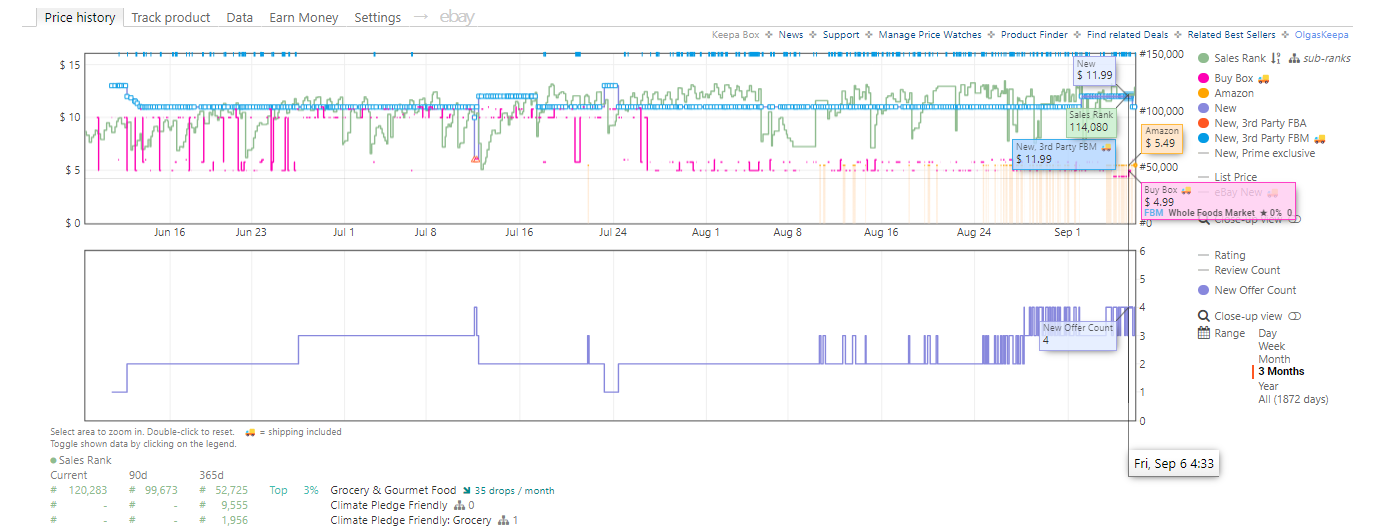Open the Grocery & Gourmet Food category
This screenshot has width=1400, height=527.
point(393,490)
